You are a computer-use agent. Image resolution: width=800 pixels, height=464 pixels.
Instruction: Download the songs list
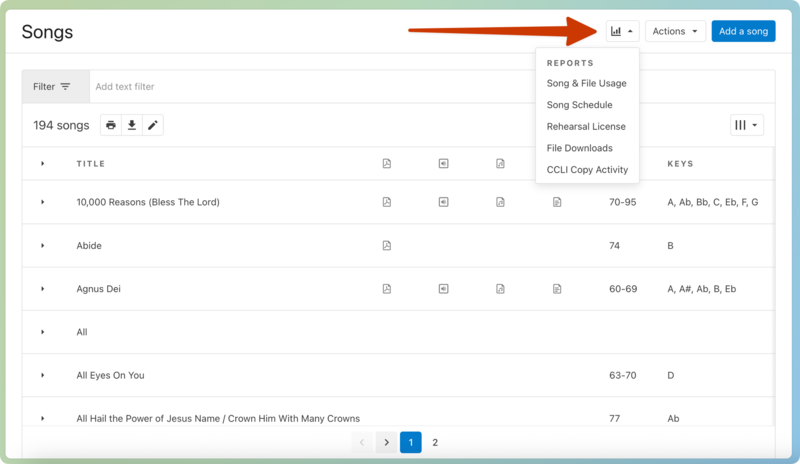(x=131, y=125)
